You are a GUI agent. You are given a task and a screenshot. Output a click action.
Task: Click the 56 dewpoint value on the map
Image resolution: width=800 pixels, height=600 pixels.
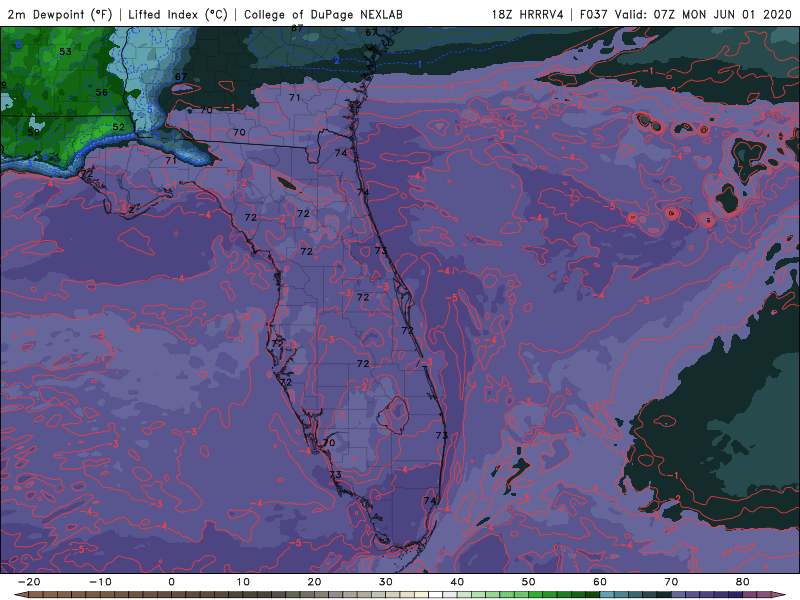(102, 92)
